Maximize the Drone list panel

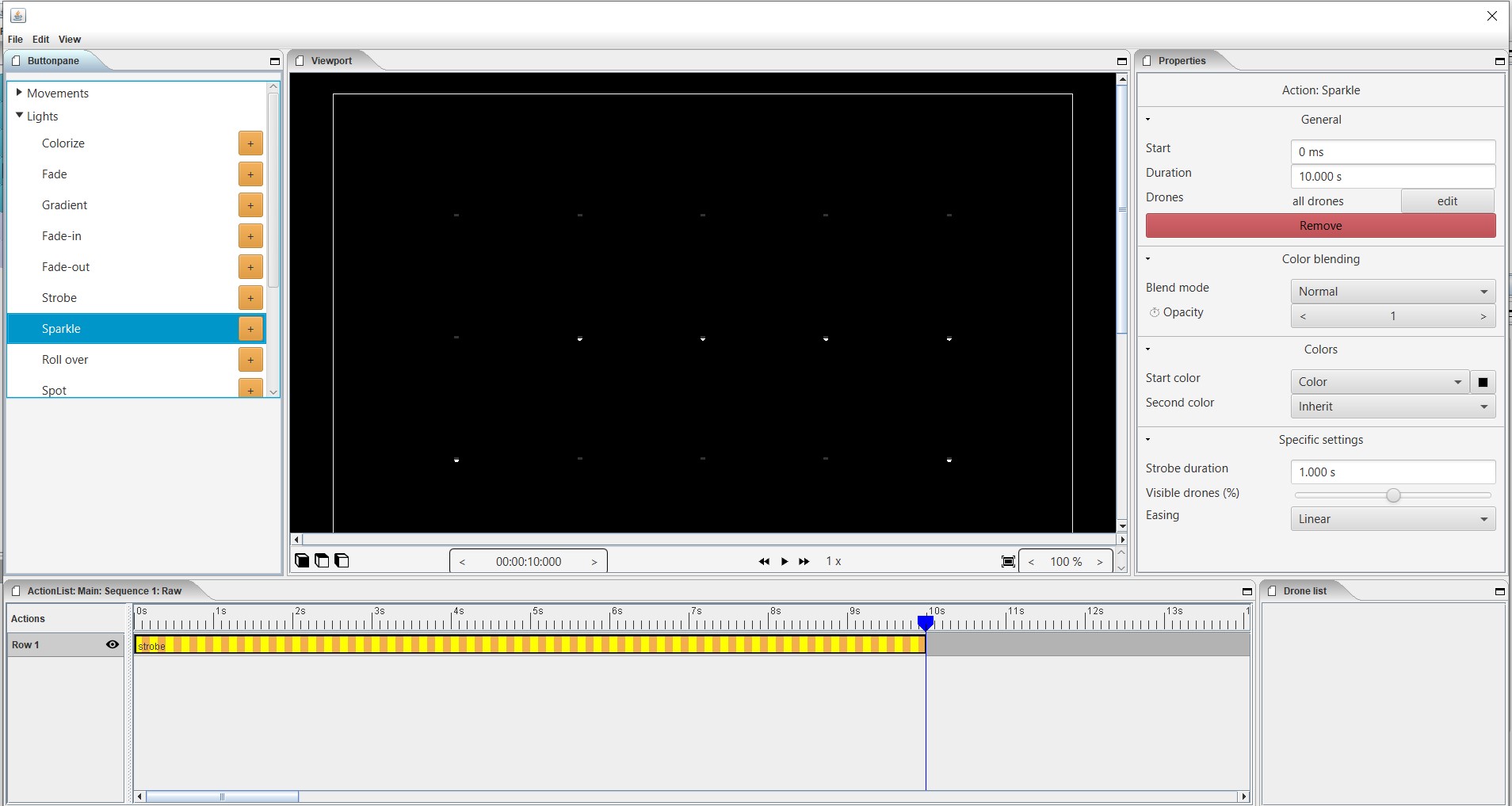(1500, 591)
